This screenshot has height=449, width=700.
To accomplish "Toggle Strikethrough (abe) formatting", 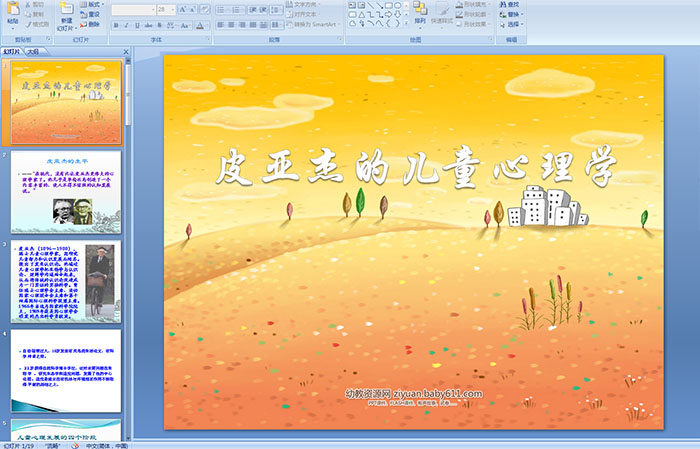I will [148, 26].
